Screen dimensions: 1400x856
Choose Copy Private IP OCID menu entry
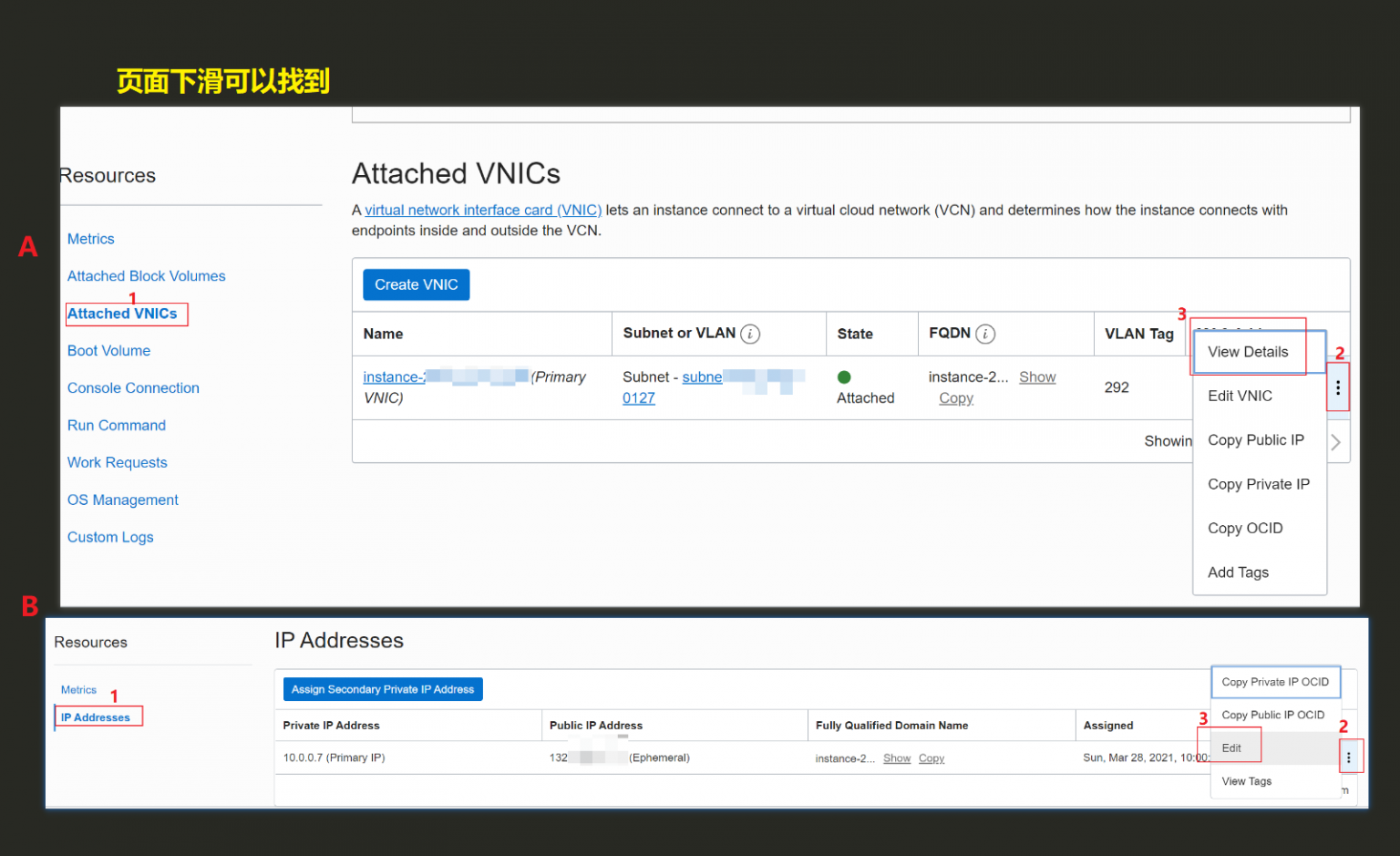[x=1275, y=682]
